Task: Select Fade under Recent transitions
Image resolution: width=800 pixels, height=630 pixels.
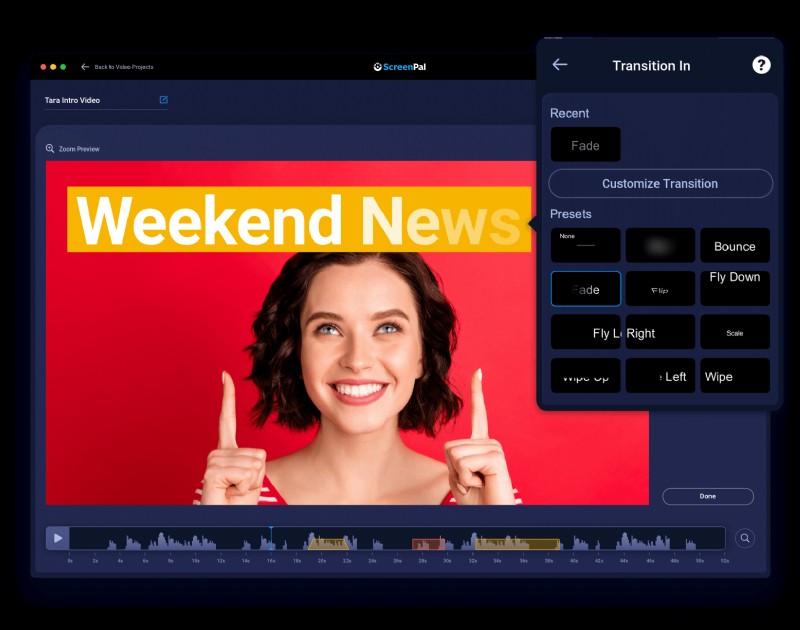Action: tap(585, 144)
